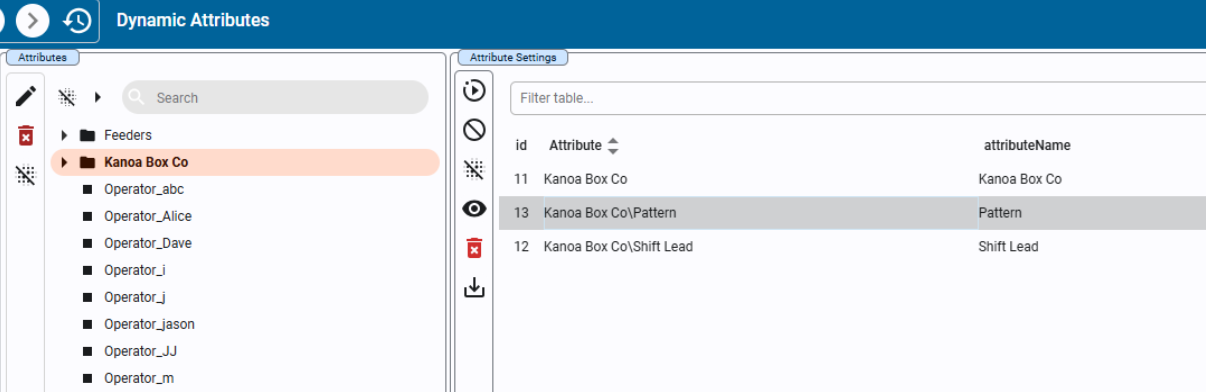Viewport: 1206px width, 392px height.
Task: Select the Feeders folder
Action: pyautogui.click(x=127, y=135)
